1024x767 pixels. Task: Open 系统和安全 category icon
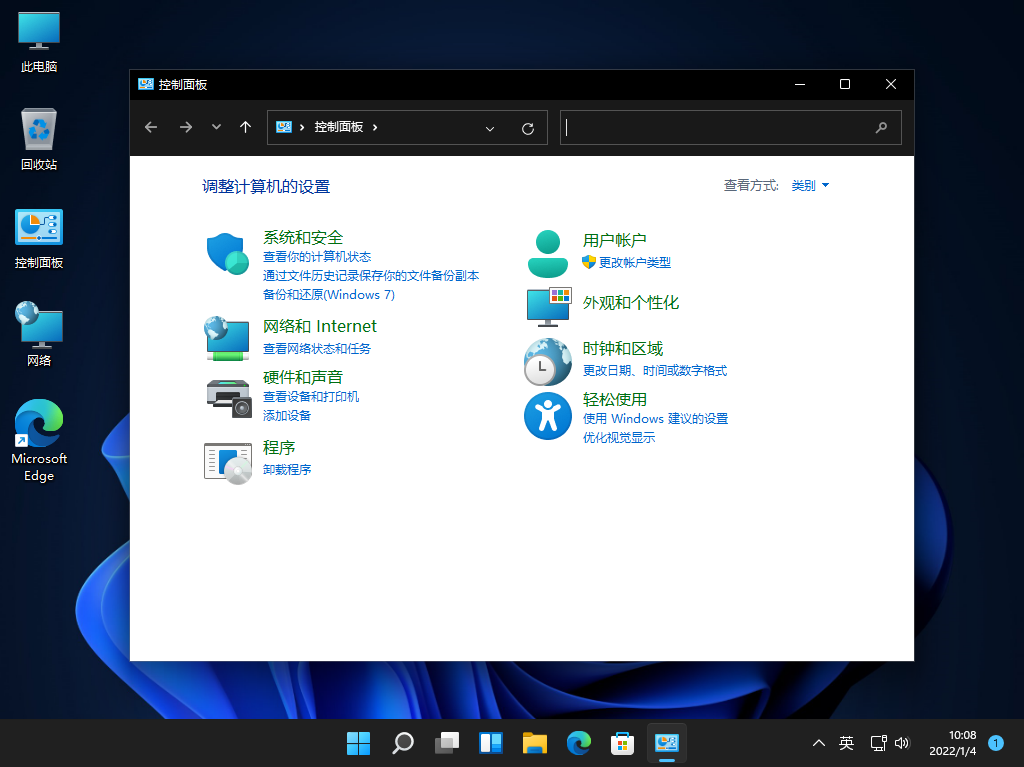coord(227,253)
